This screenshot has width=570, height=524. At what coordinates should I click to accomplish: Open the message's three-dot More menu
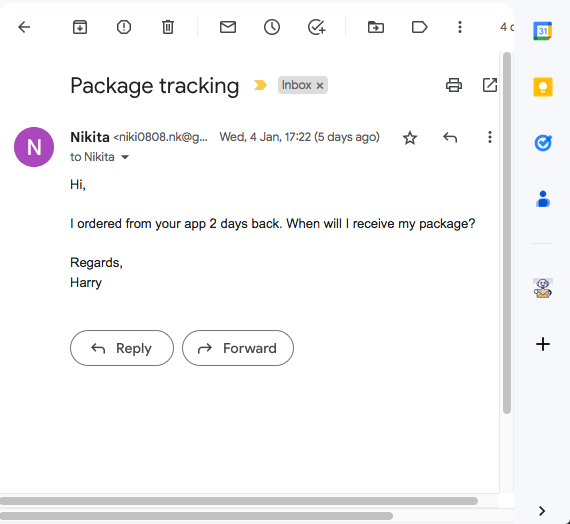[x=490, y=137]
